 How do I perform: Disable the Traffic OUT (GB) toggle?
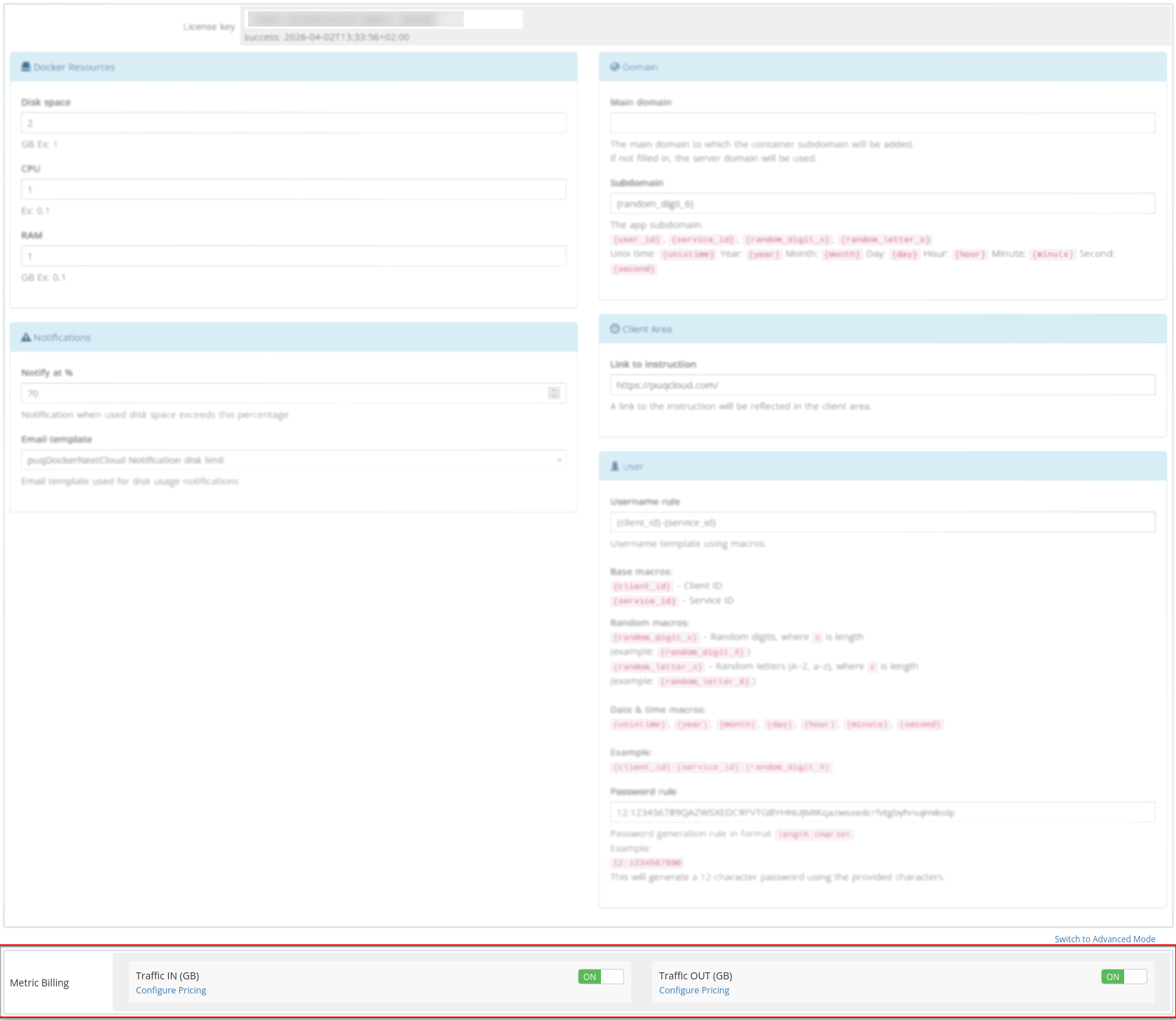(1123, 976)
